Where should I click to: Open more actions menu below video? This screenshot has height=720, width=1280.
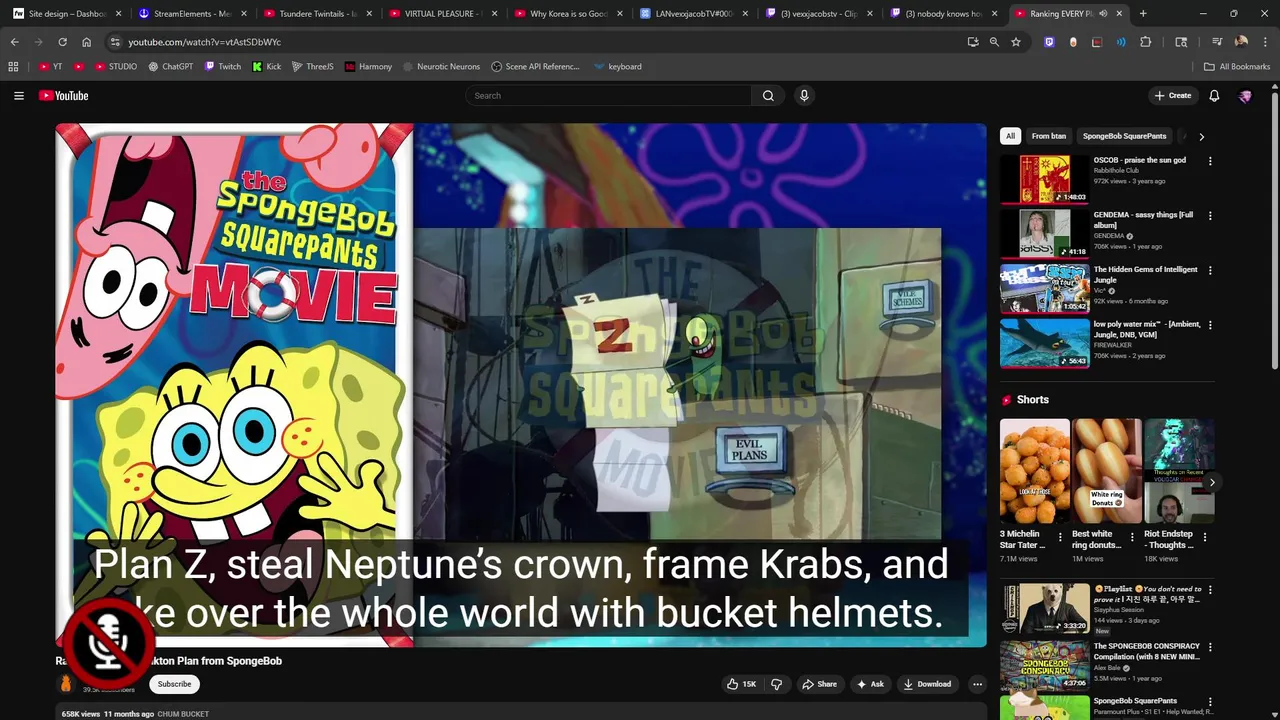point(977,684)
